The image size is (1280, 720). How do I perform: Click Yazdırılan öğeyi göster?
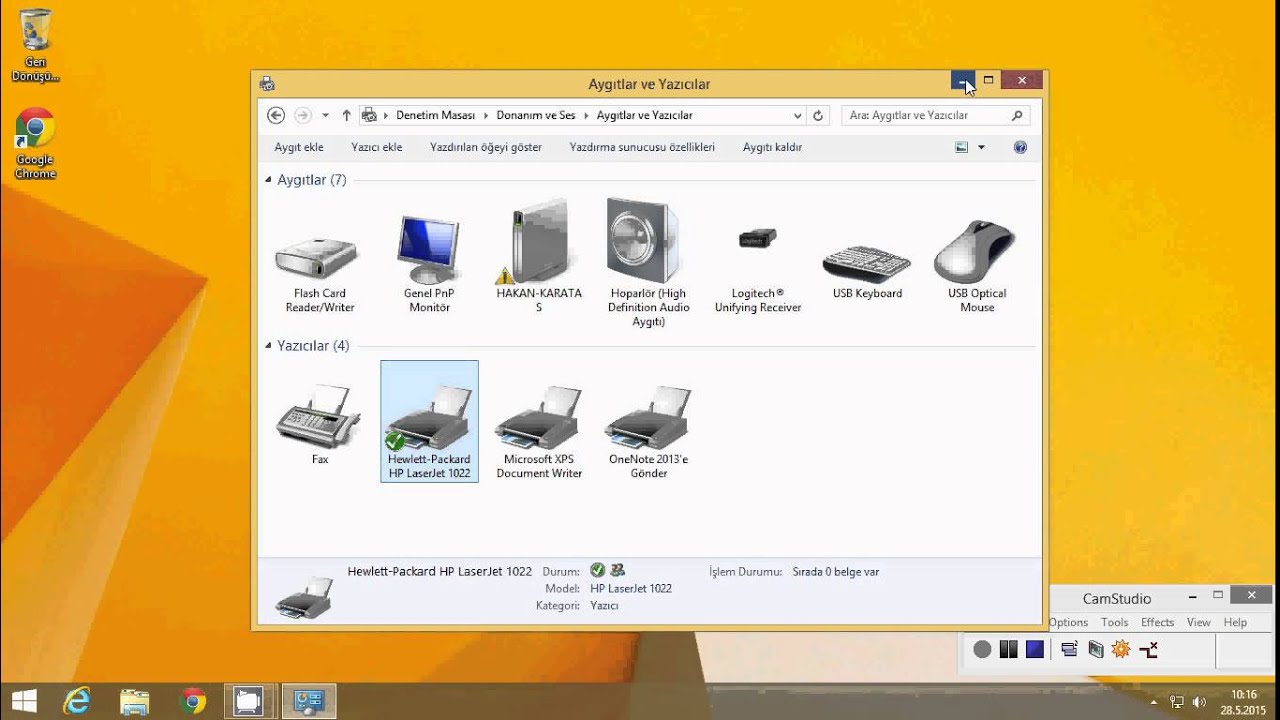[x=486, y=147]
